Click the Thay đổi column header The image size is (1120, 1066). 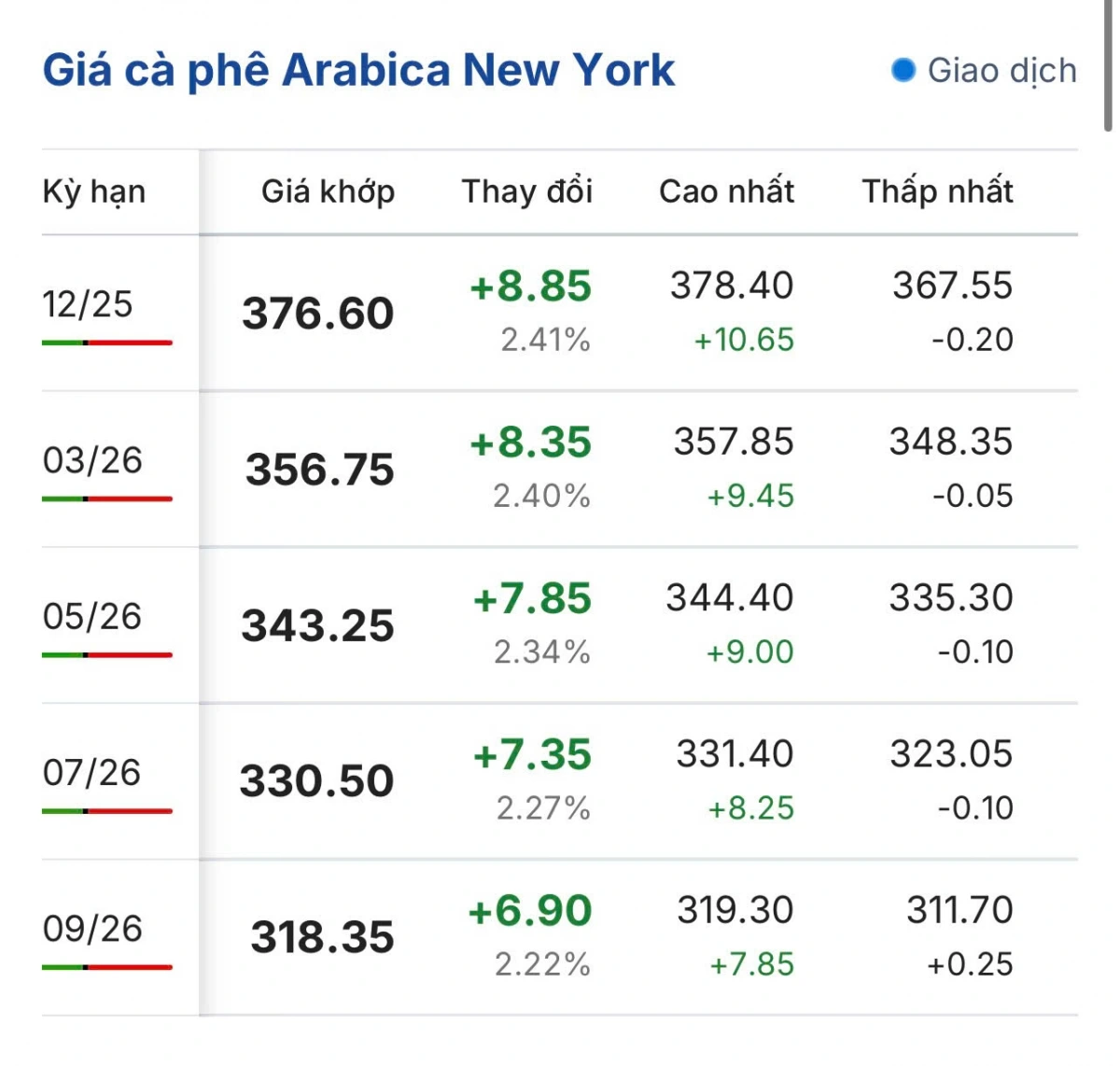tap(527, 190)
